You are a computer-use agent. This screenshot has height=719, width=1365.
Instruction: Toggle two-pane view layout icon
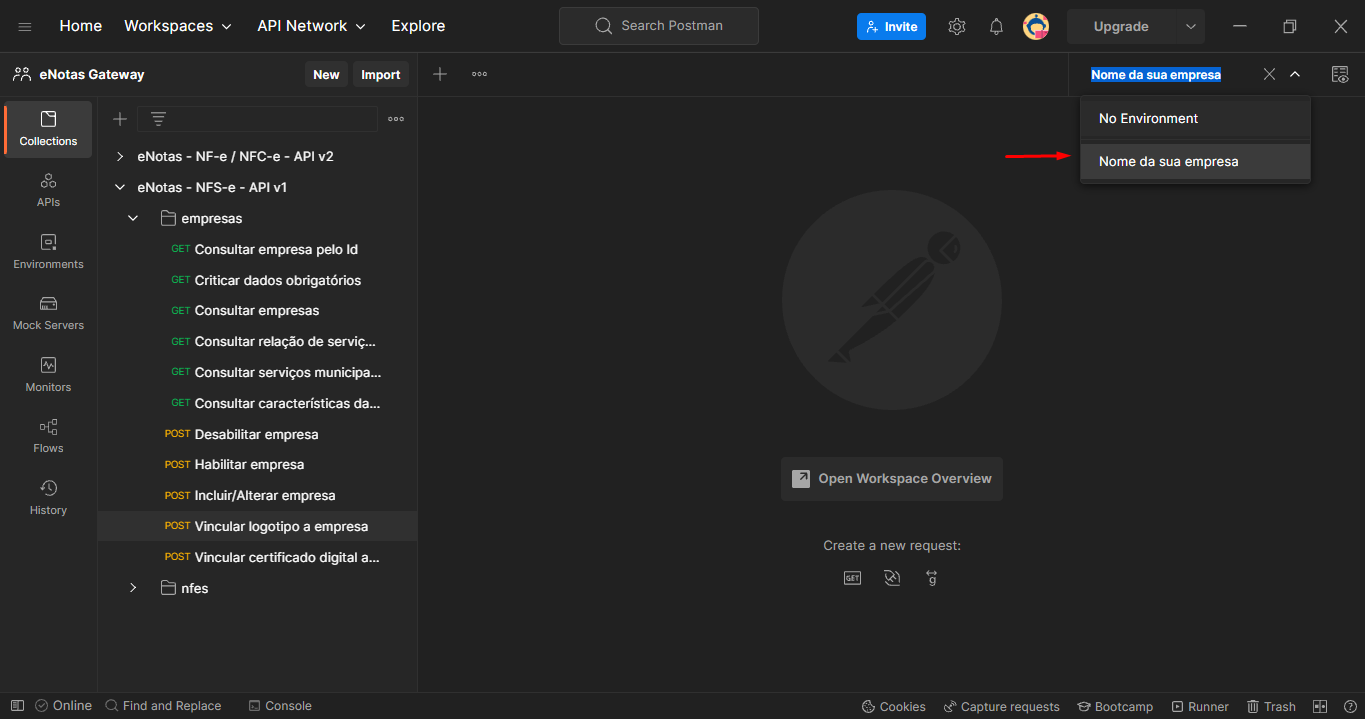click(x=1320, y=706)
